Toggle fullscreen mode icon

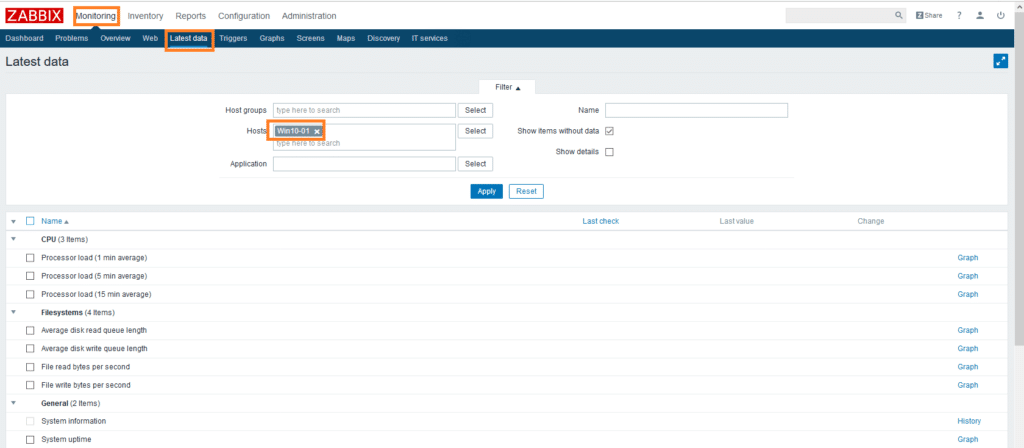pos(1000,61)
